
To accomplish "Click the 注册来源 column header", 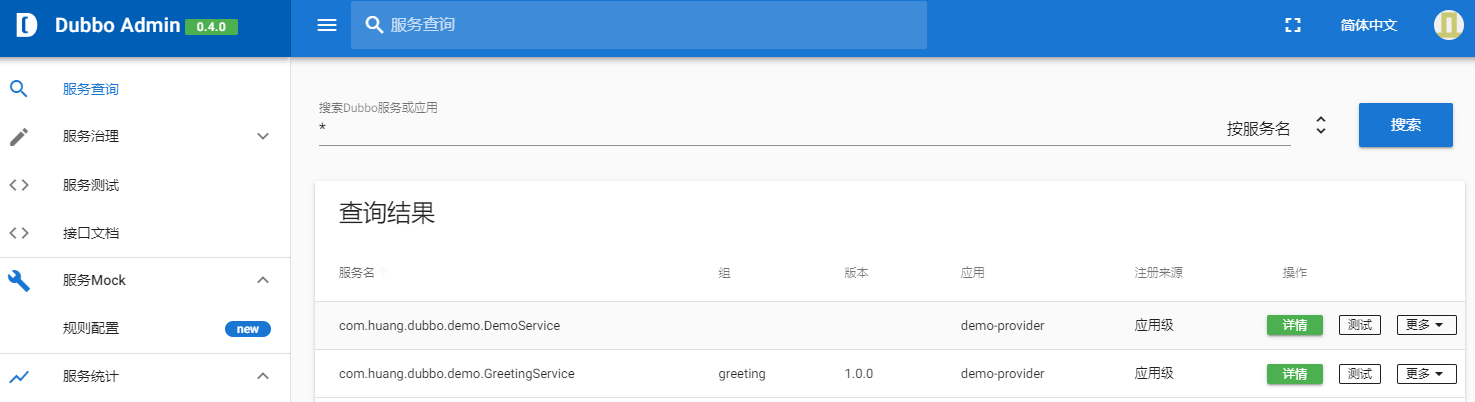I will pyautogui.click(x=1158, y=273).
